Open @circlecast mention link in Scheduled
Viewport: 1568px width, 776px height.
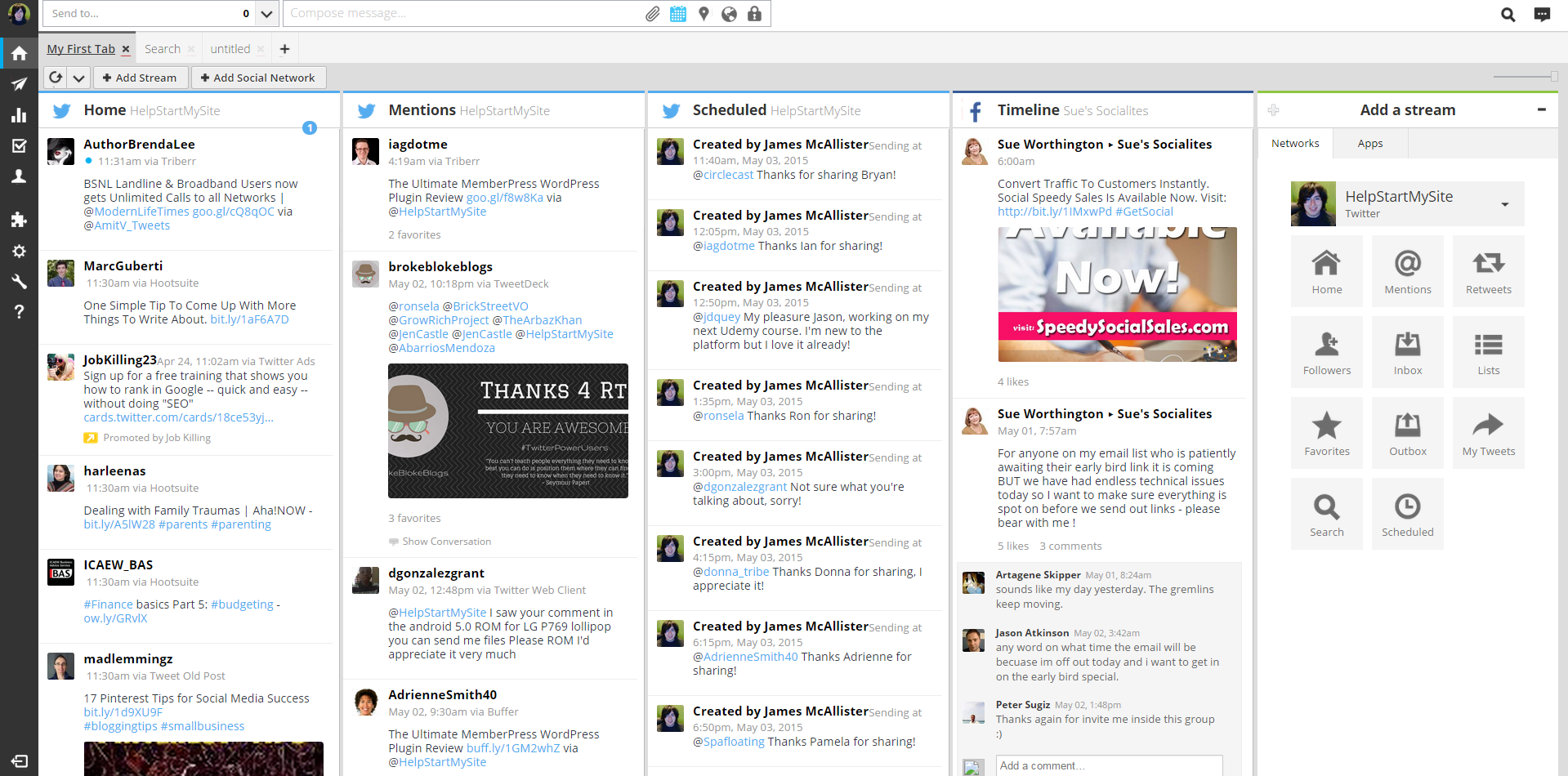723,175
